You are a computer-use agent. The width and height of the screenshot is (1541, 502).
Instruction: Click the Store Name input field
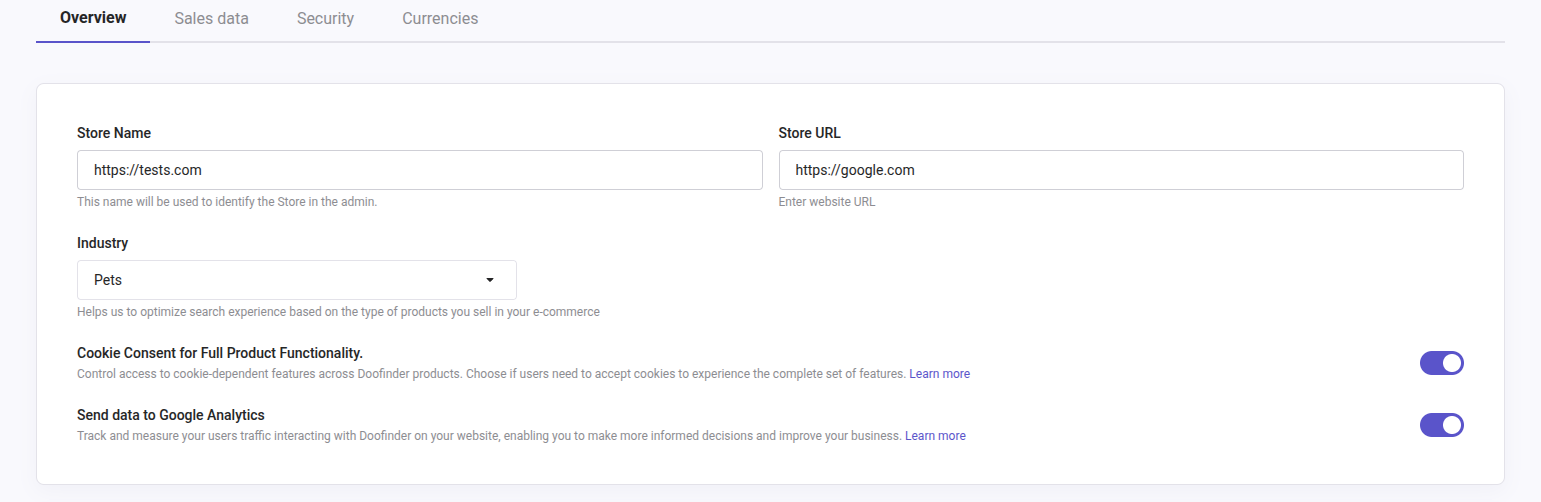tap(420, 170)
